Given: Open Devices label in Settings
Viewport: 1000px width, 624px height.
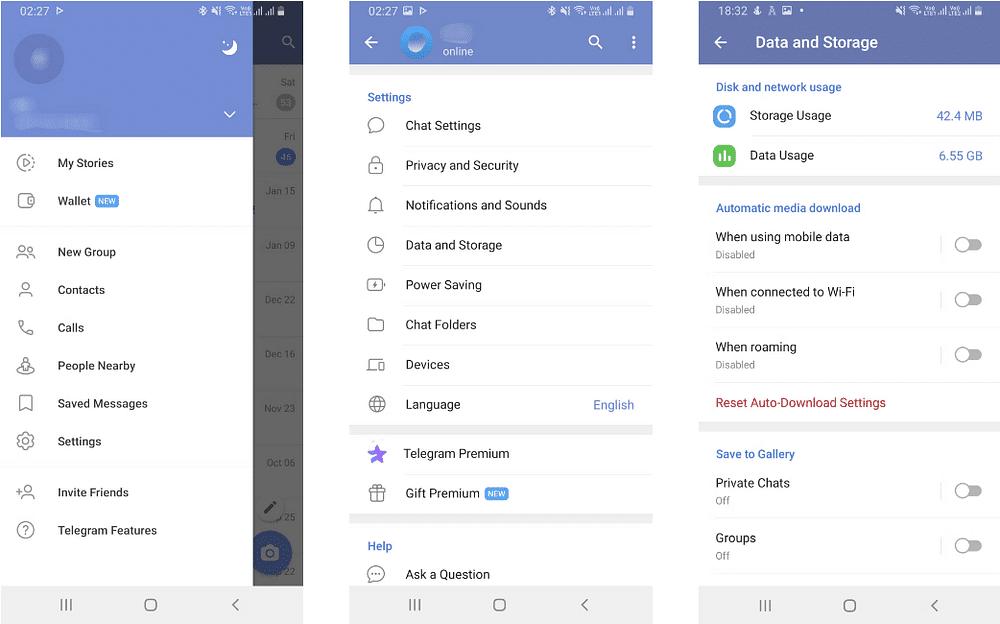Looking at the screenshot, I should pyautogui.click(x=427, y=364).
